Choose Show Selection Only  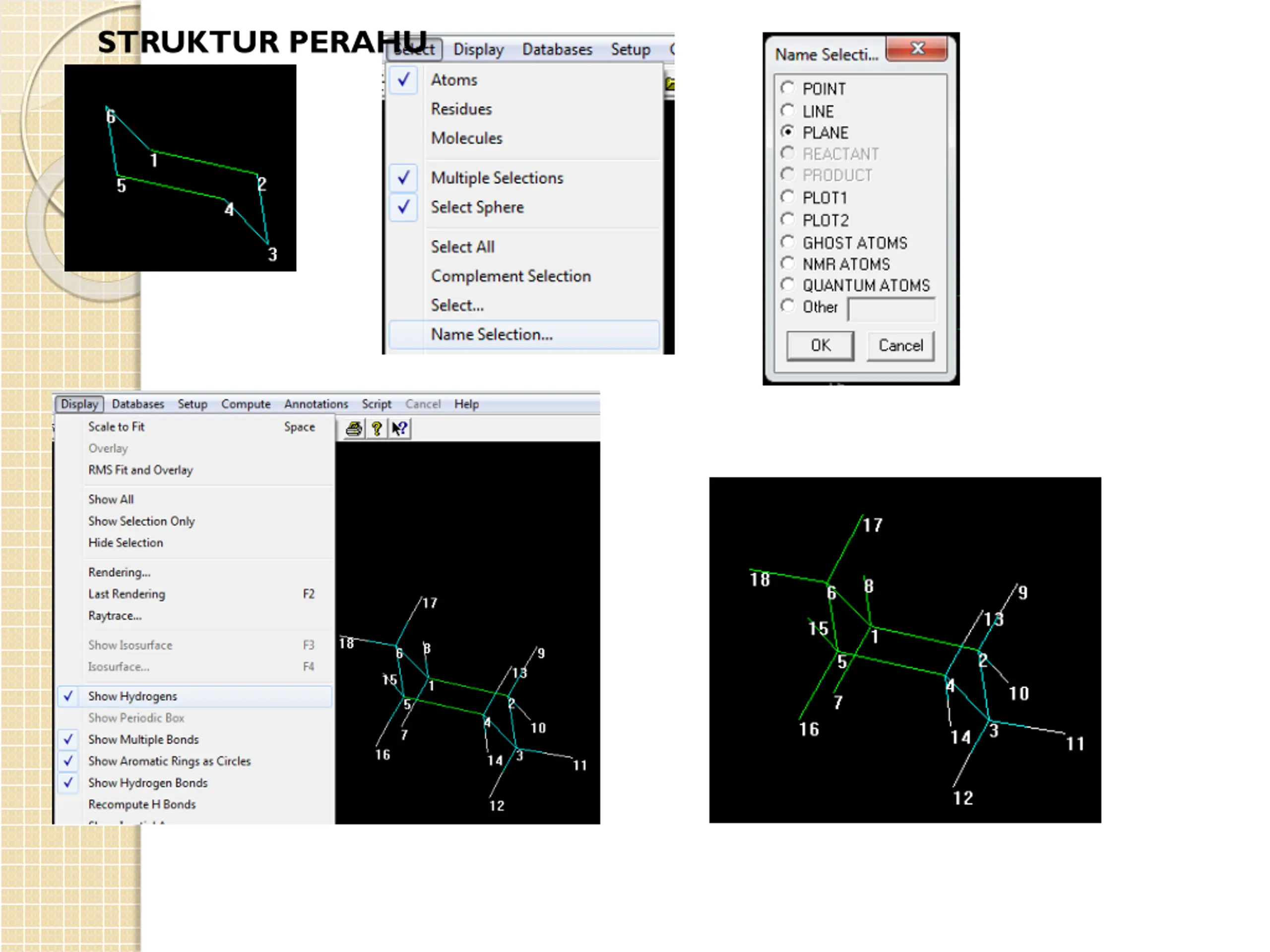(194, 521)
